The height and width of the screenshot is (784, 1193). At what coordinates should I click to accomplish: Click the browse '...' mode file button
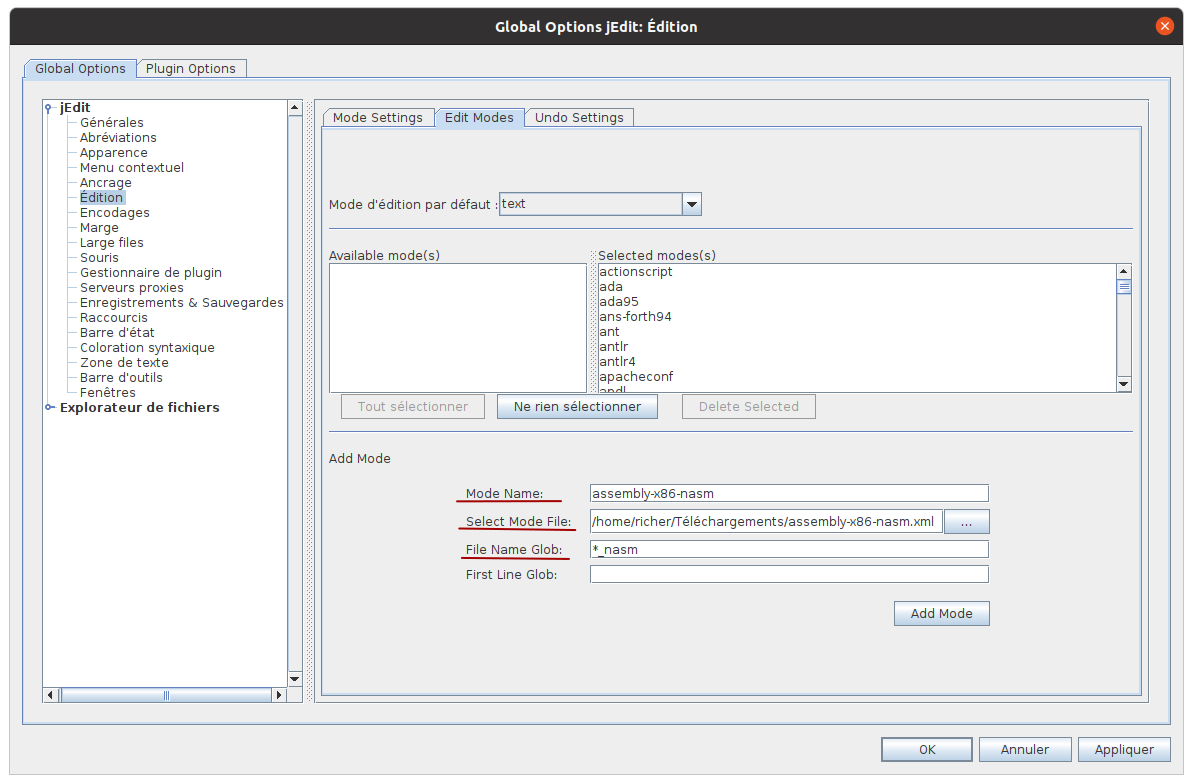pyautogui.click(x=966, y=522)
